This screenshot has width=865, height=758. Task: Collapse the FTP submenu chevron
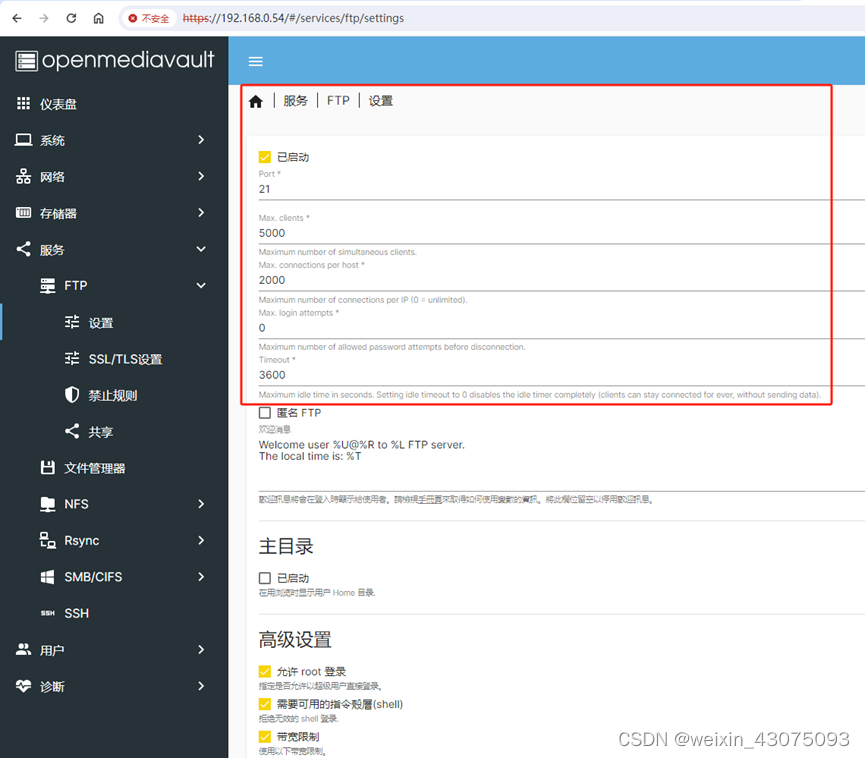click(201, 285)
